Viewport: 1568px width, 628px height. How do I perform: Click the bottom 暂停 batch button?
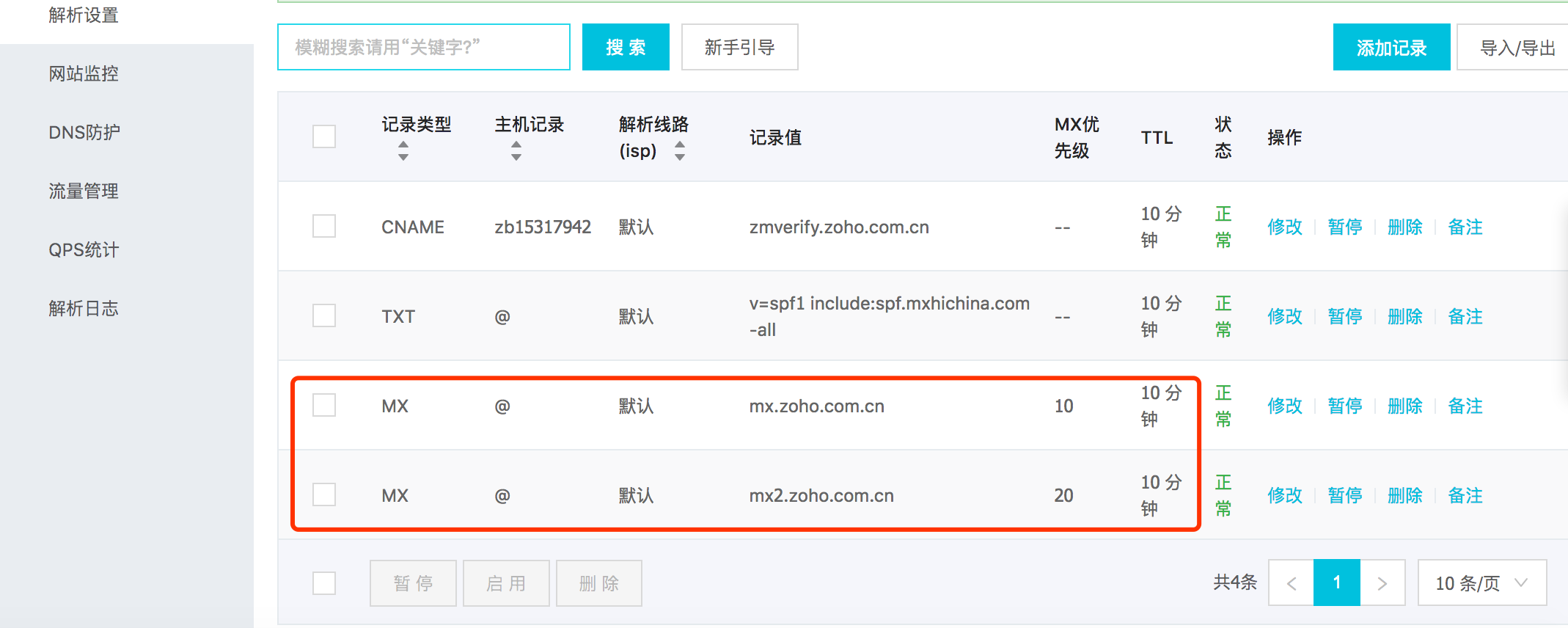(x=413, y=583)
